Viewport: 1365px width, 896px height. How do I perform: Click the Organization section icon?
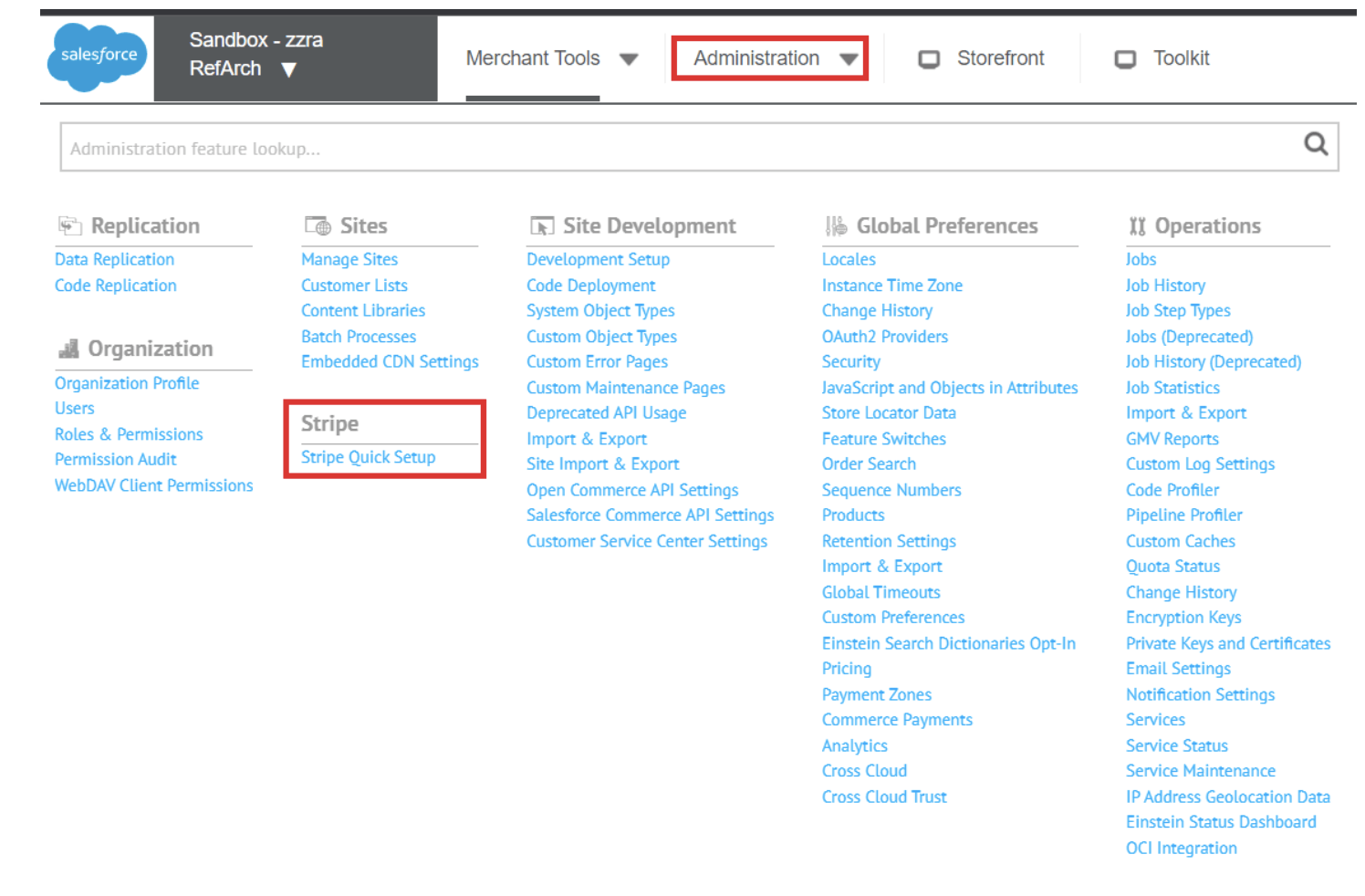click(68, 349)
